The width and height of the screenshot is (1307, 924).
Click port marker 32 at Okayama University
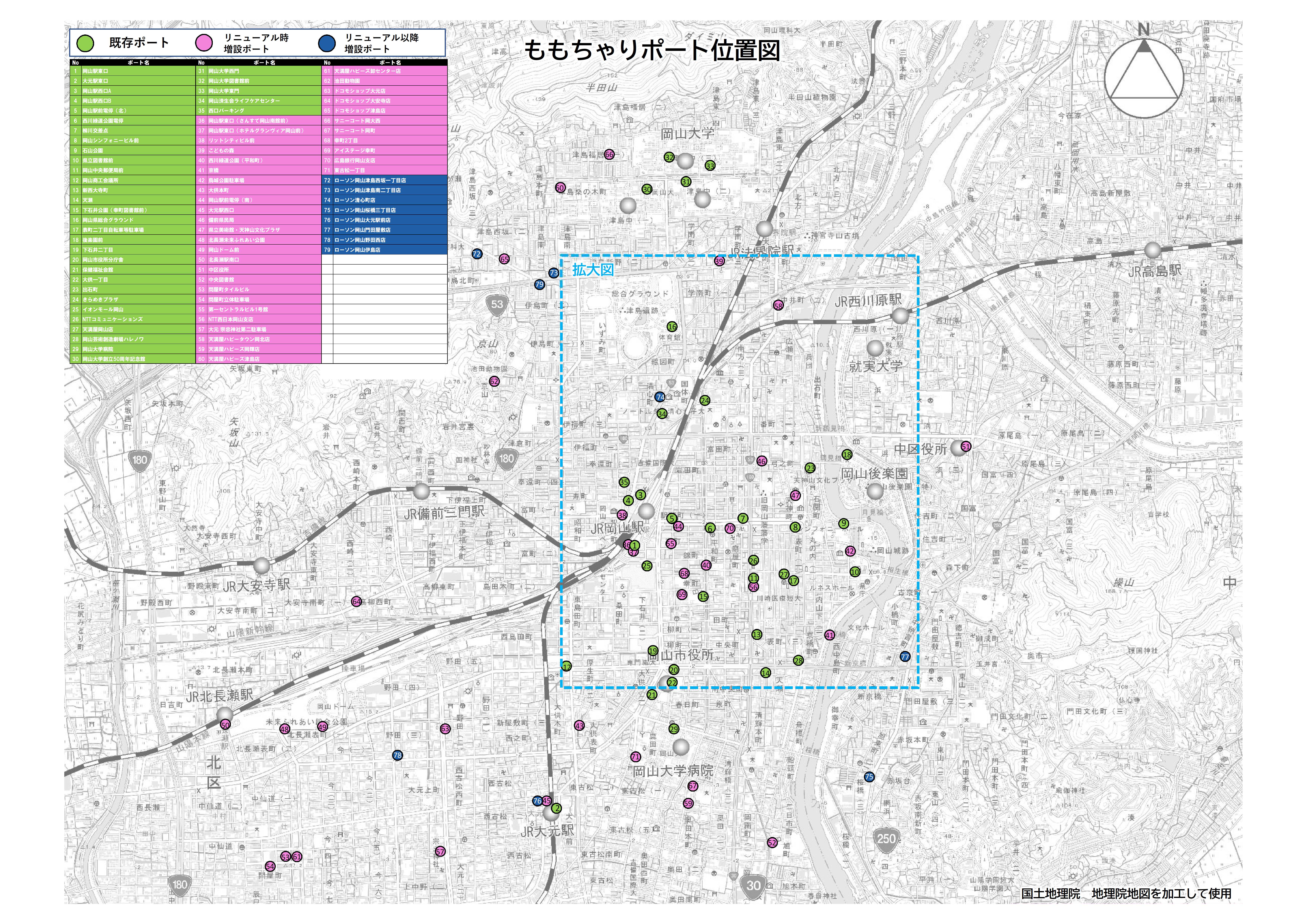[x=669, y=157]
